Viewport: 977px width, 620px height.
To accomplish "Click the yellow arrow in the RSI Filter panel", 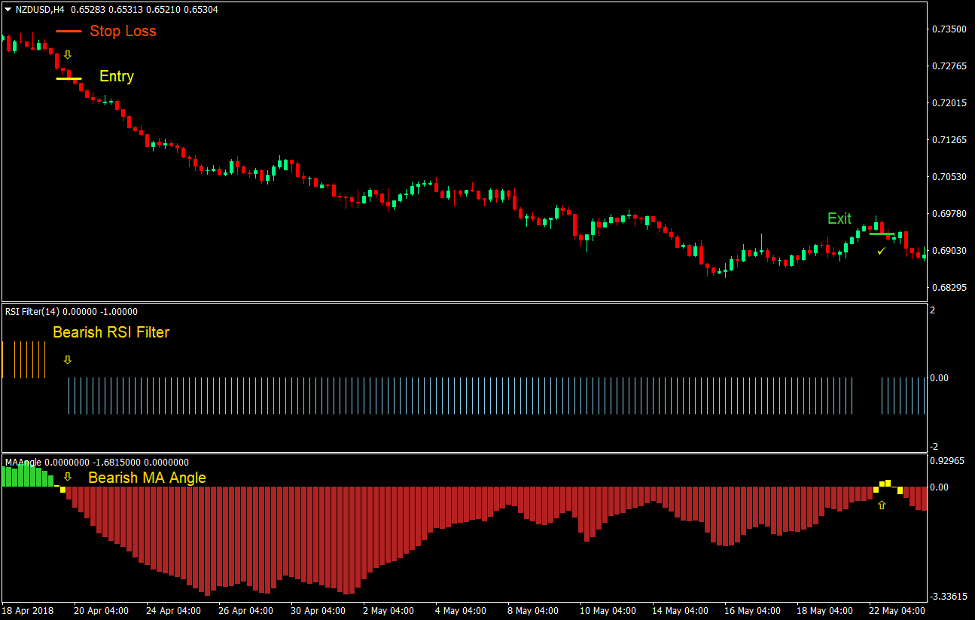I will 65,360.
